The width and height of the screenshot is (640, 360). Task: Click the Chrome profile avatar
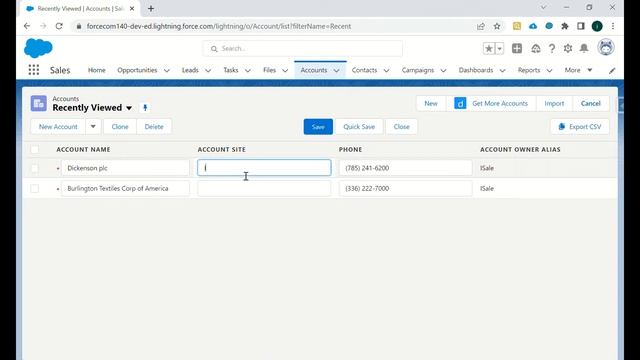pos(597,26)
